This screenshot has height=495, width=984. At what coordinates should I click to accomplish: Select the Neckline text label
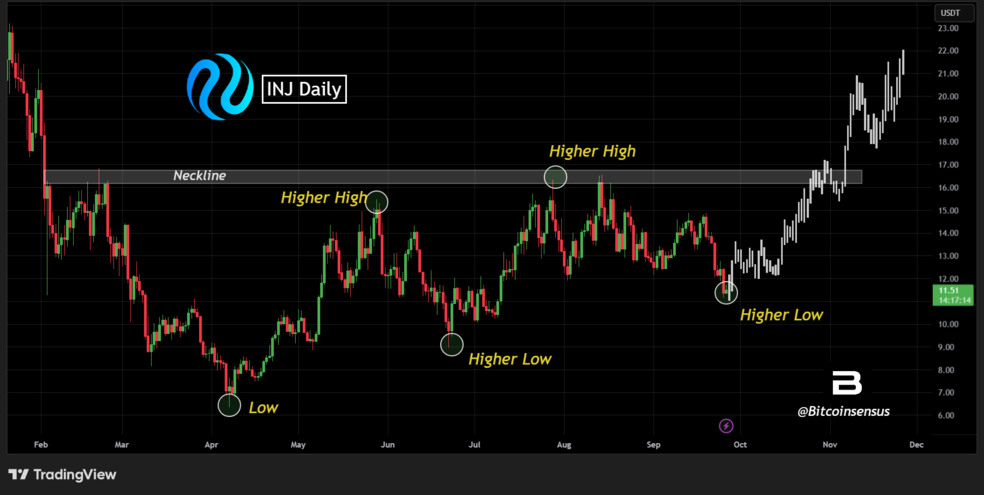tap(201, 176)
